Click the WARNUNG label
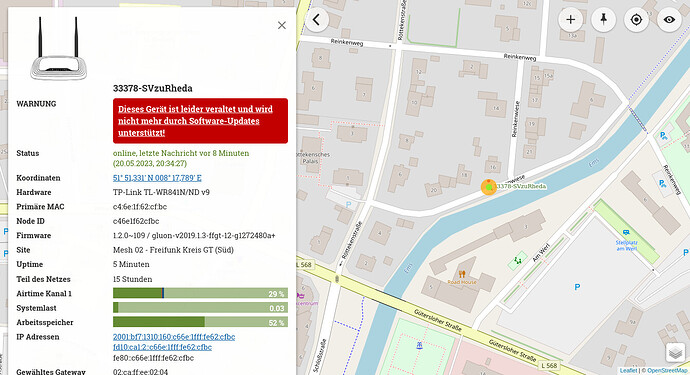Viewport: 690px width, 375px height. [36, 104]
